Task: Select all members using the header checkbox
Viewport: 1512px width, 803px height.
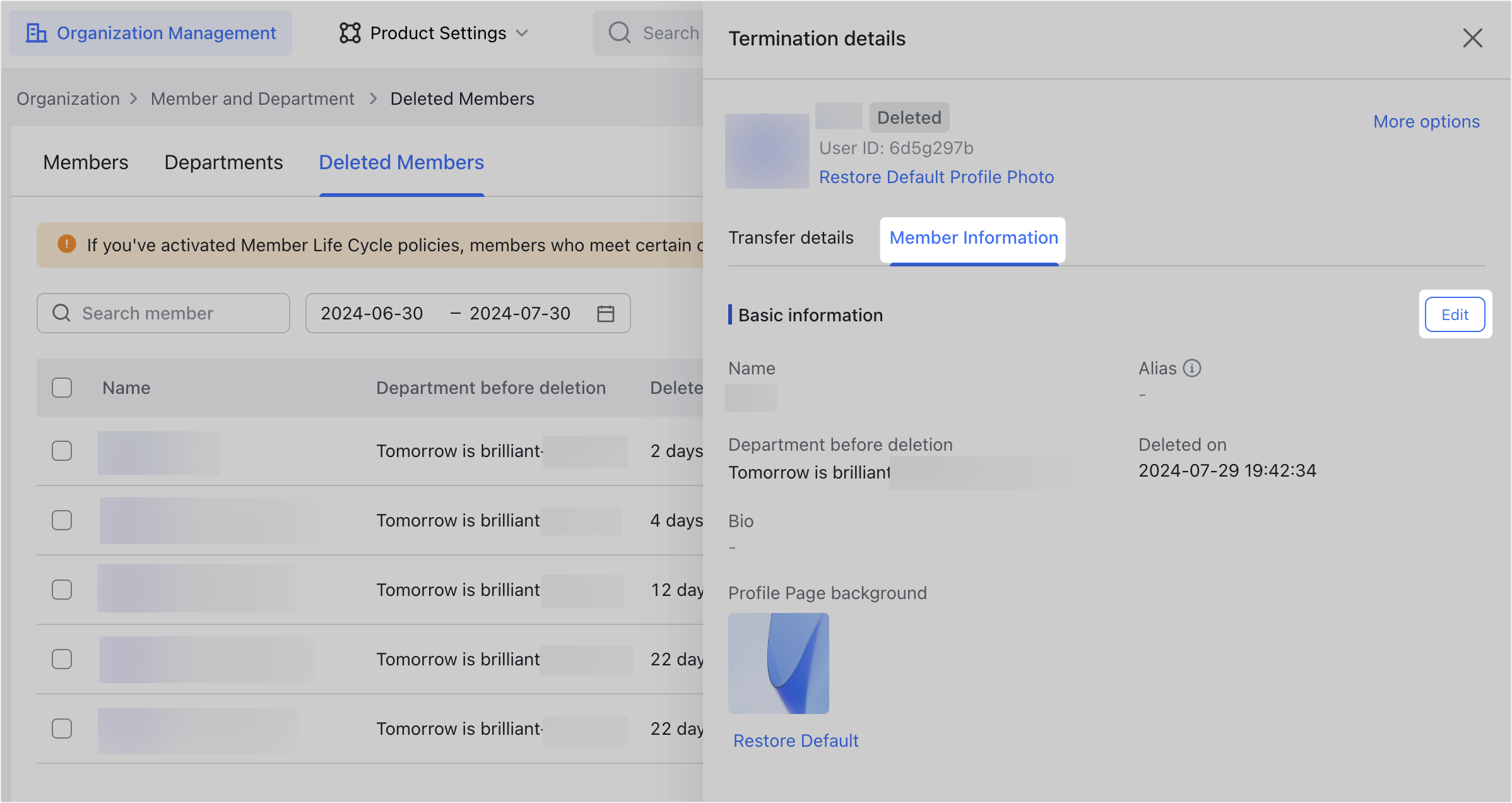Action: coord(61,387)
